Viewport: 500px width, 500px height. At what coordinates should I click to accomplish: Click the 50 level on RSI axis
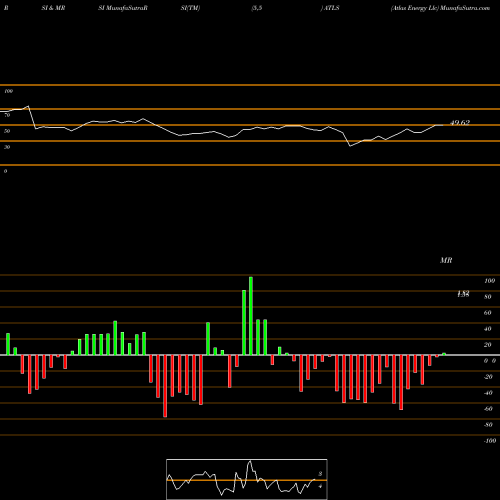click(x=7, y=131)
